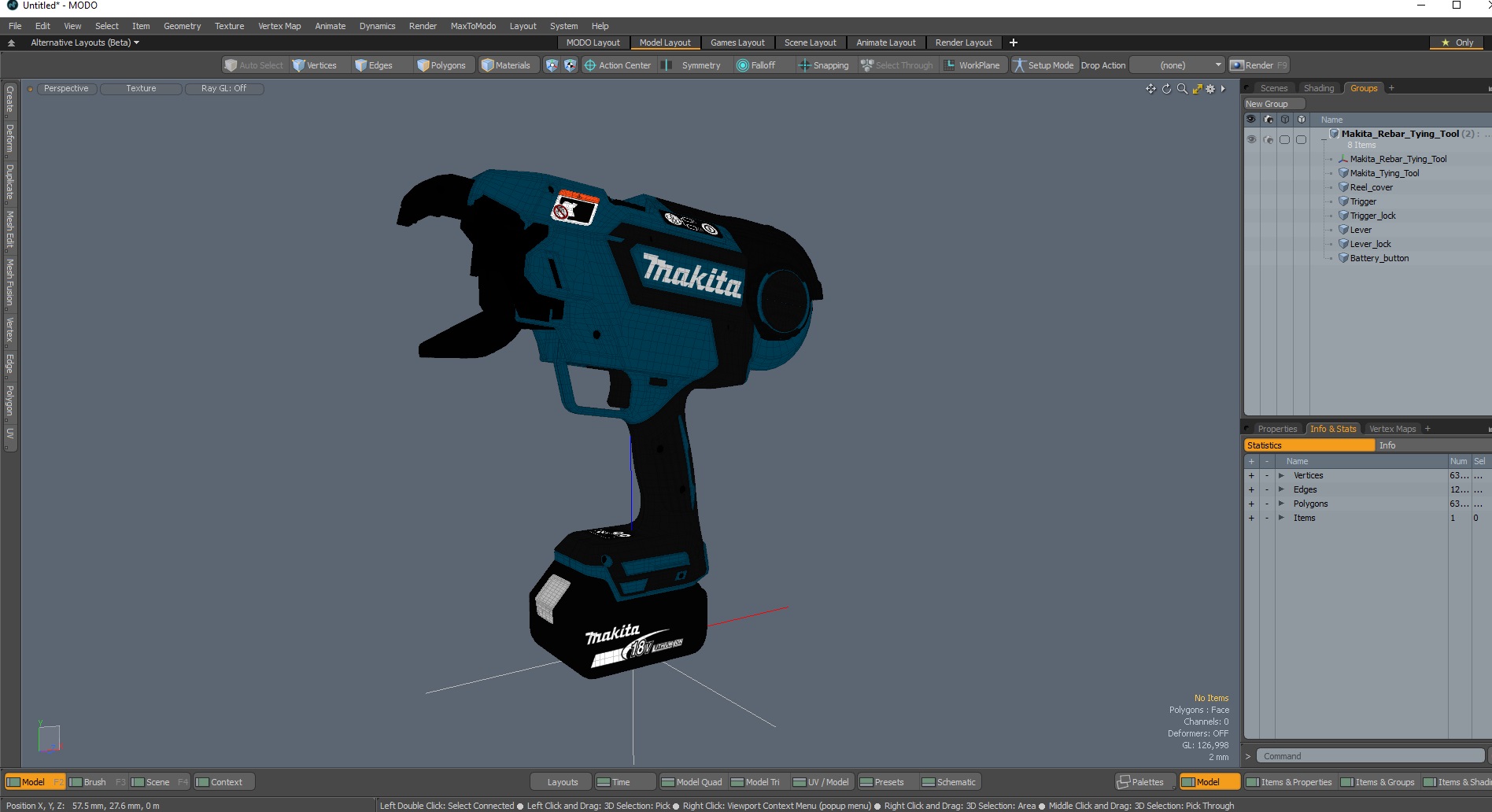Switch to the Vertex Maps tab
1492x812 pixels.
[x=1392, y=429]
